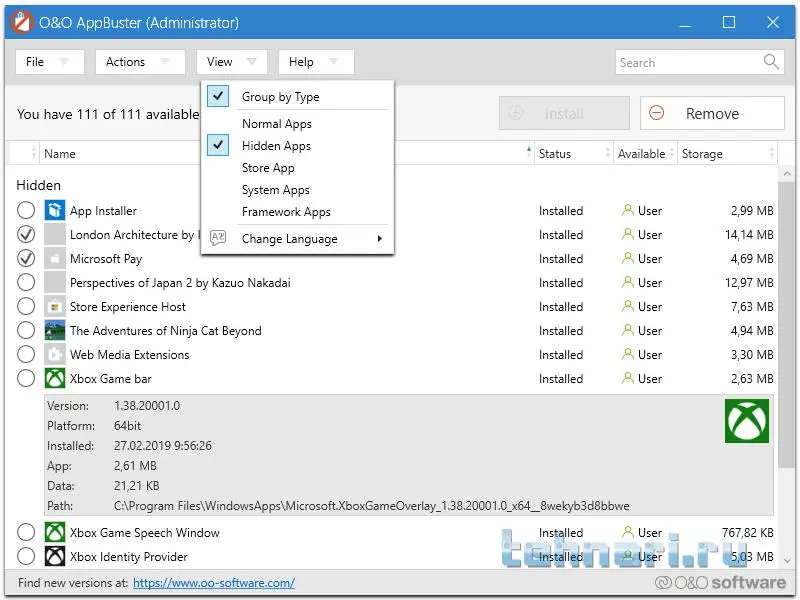Click the Perspectives of Japan icon placeholder
Viewport: 800px width, 600px height.
[55, 282]
